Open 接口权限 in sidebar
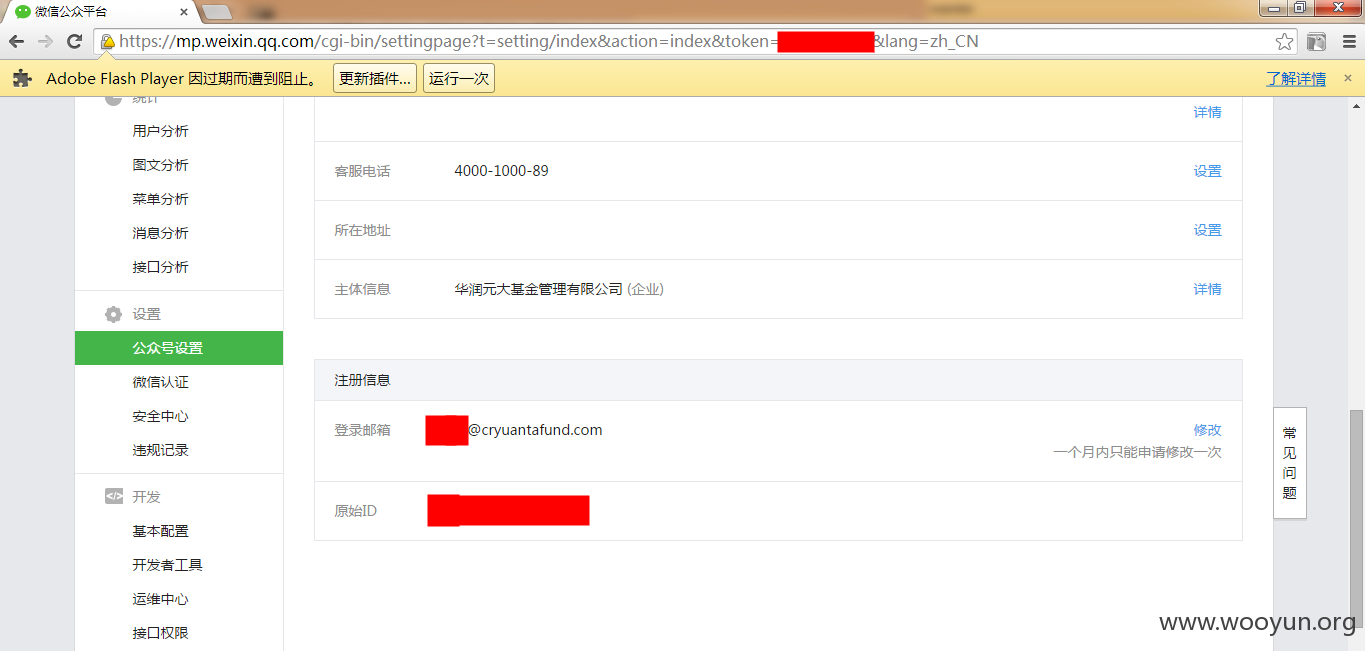The height and width of the screenshot is (651, 1365). [160, 633]
